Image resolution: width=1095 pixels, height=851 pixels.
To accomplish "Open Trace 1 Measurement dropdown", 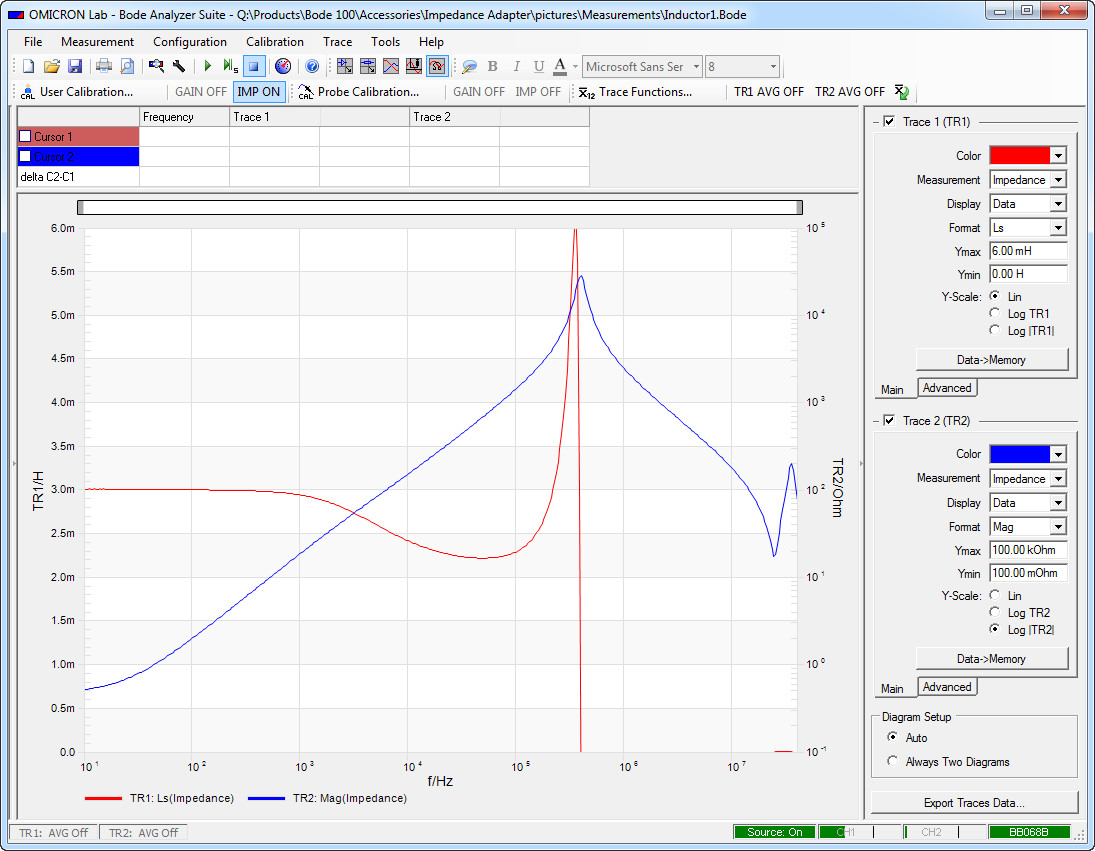I will tap(1058, 179).
